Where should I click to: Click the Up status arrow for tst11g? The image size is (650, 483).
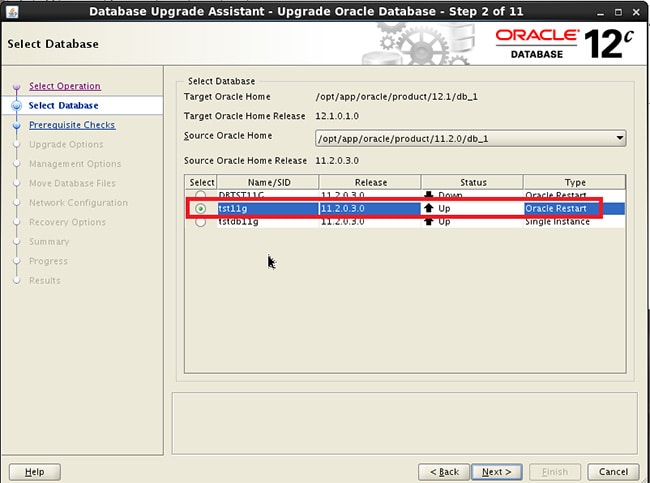tap(429, 208)
